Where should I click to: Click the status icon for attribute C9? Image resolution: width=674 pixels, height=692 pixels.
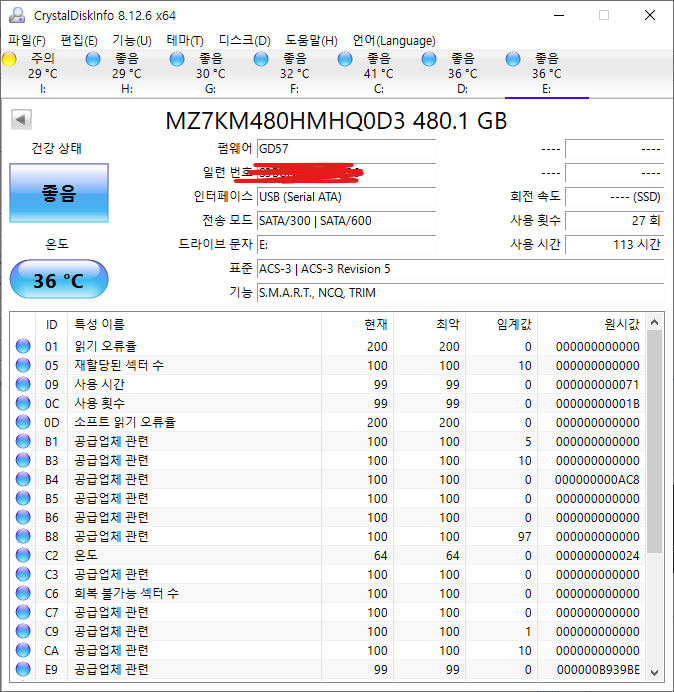(23, 631)
